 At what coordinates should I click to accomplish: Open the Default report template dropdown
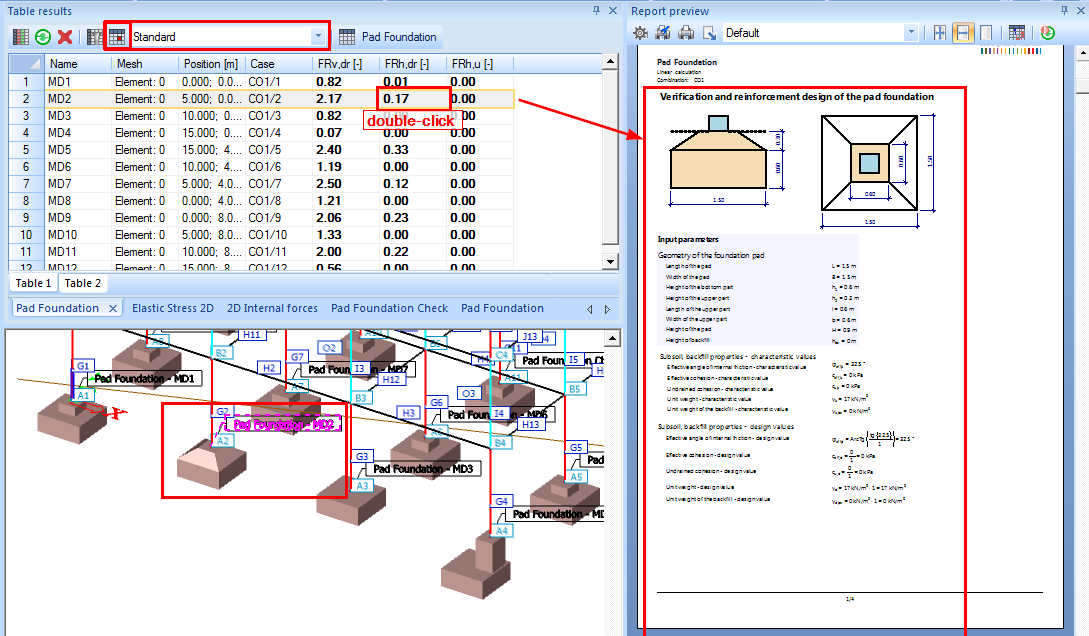click(x=911, y=33)
